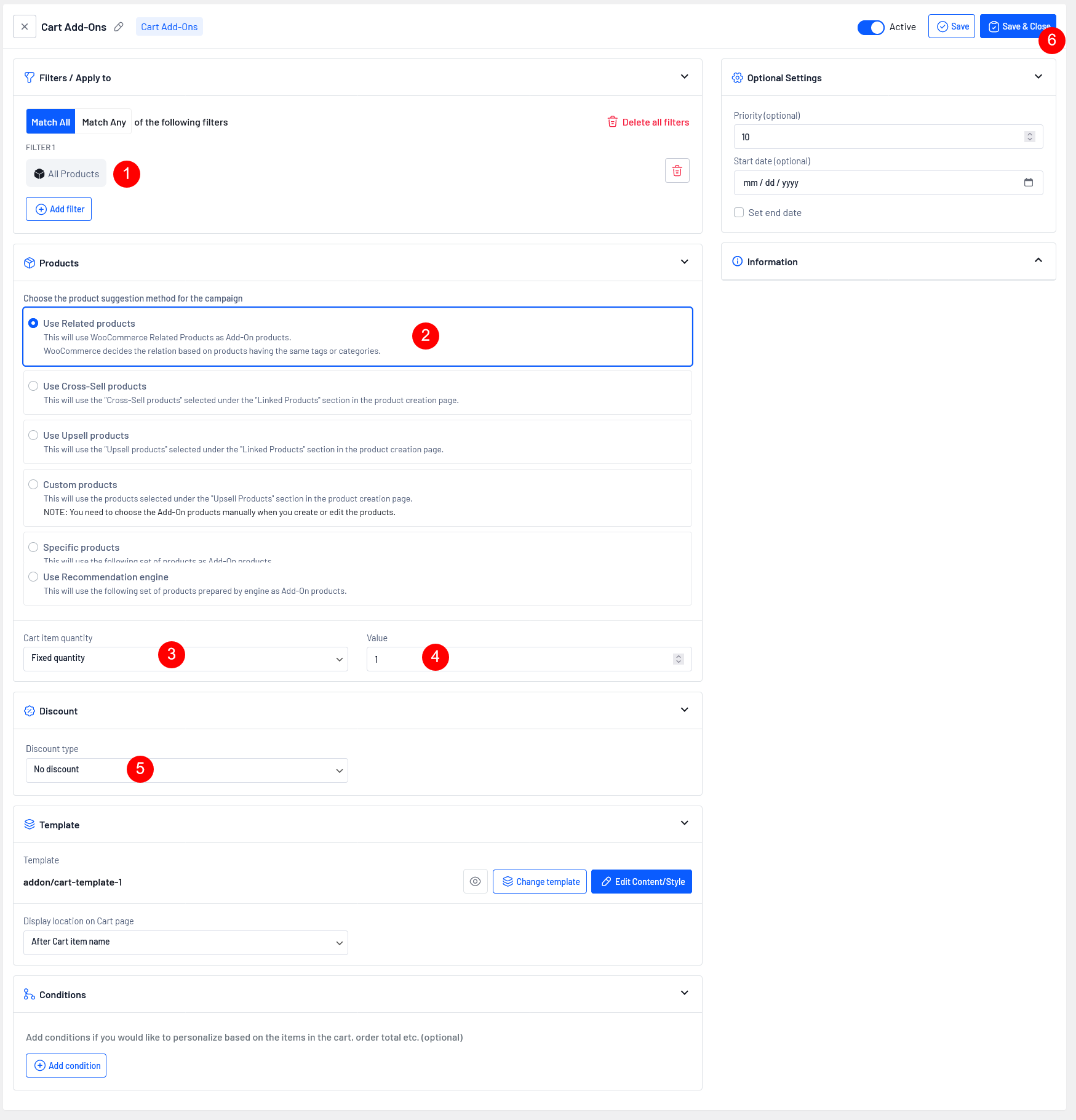Click the Add condition button
This screenshot has height=1120, width=1076.
click(x=66, y=1066)
